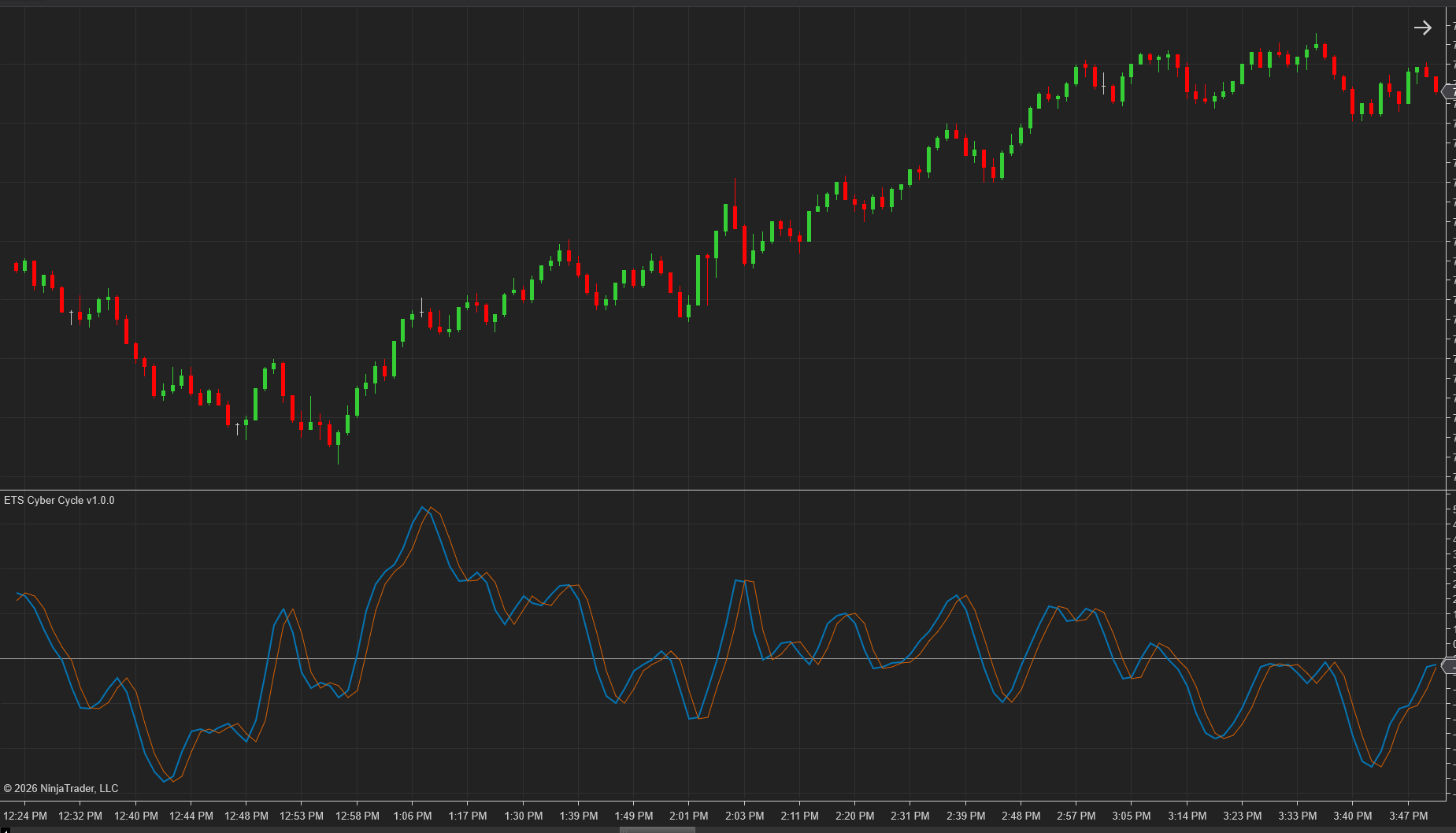This screenshot has width=1456, height=833.
Task: Click the panel divider above the Cyber Cycle indicator
Action: [723, 491]
